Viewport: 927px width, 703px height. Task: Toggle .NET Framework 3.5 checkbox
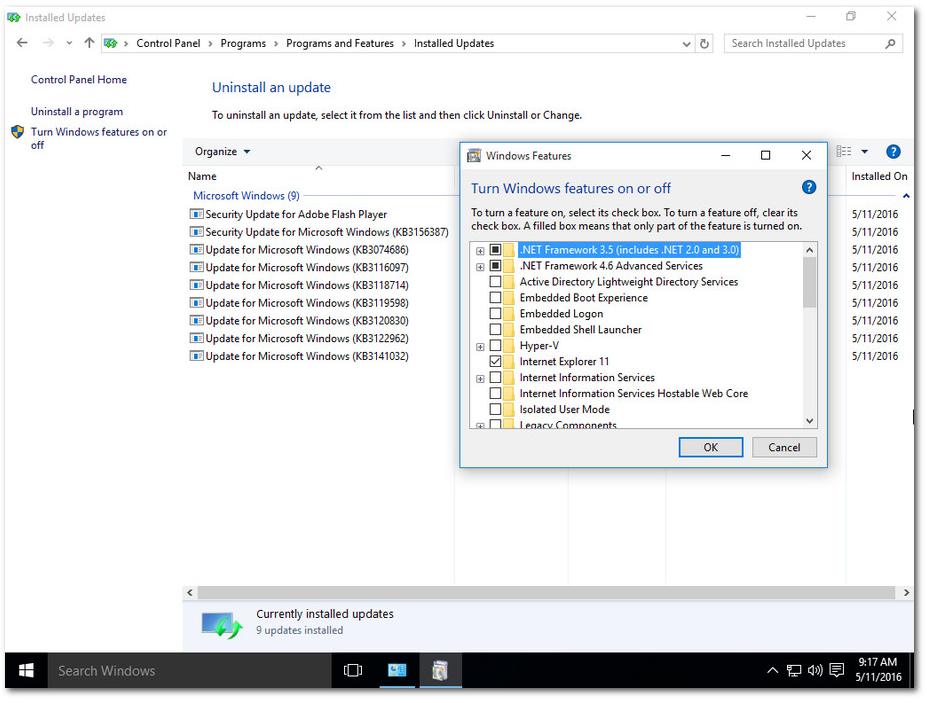(x=495, y=250)
